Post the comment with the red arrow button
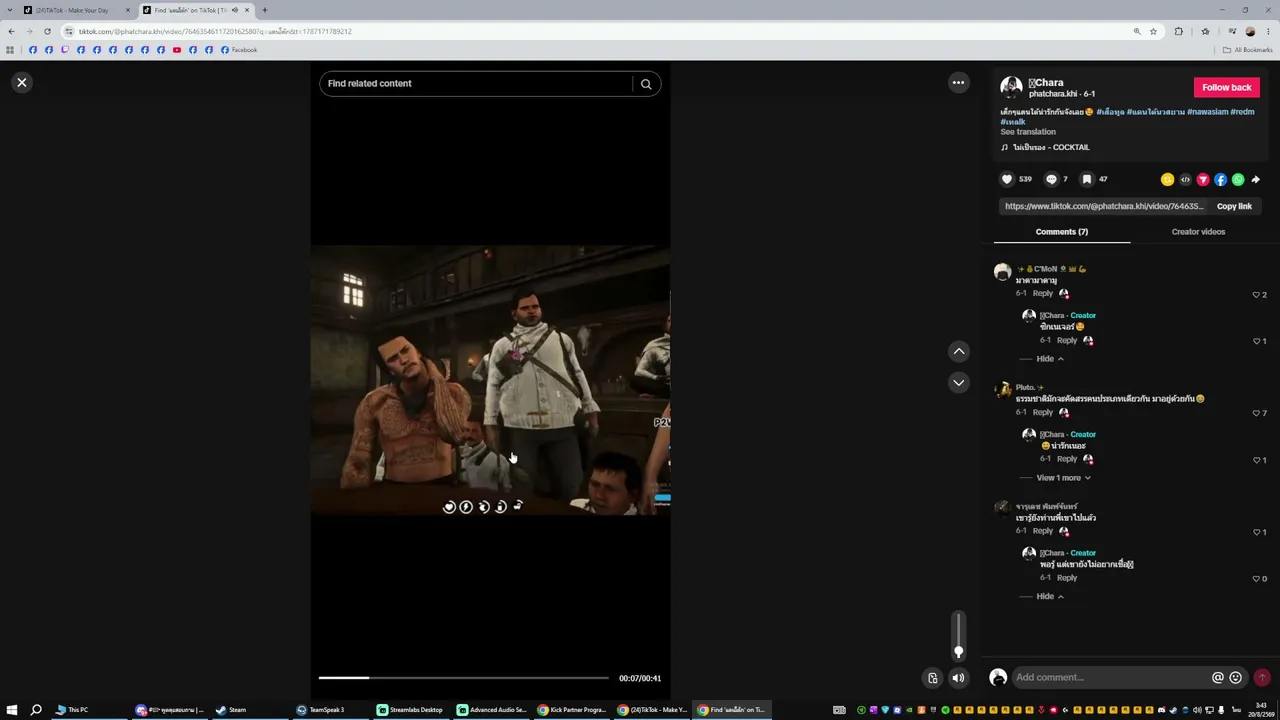1280x720 pixels. coord(1262,678)
